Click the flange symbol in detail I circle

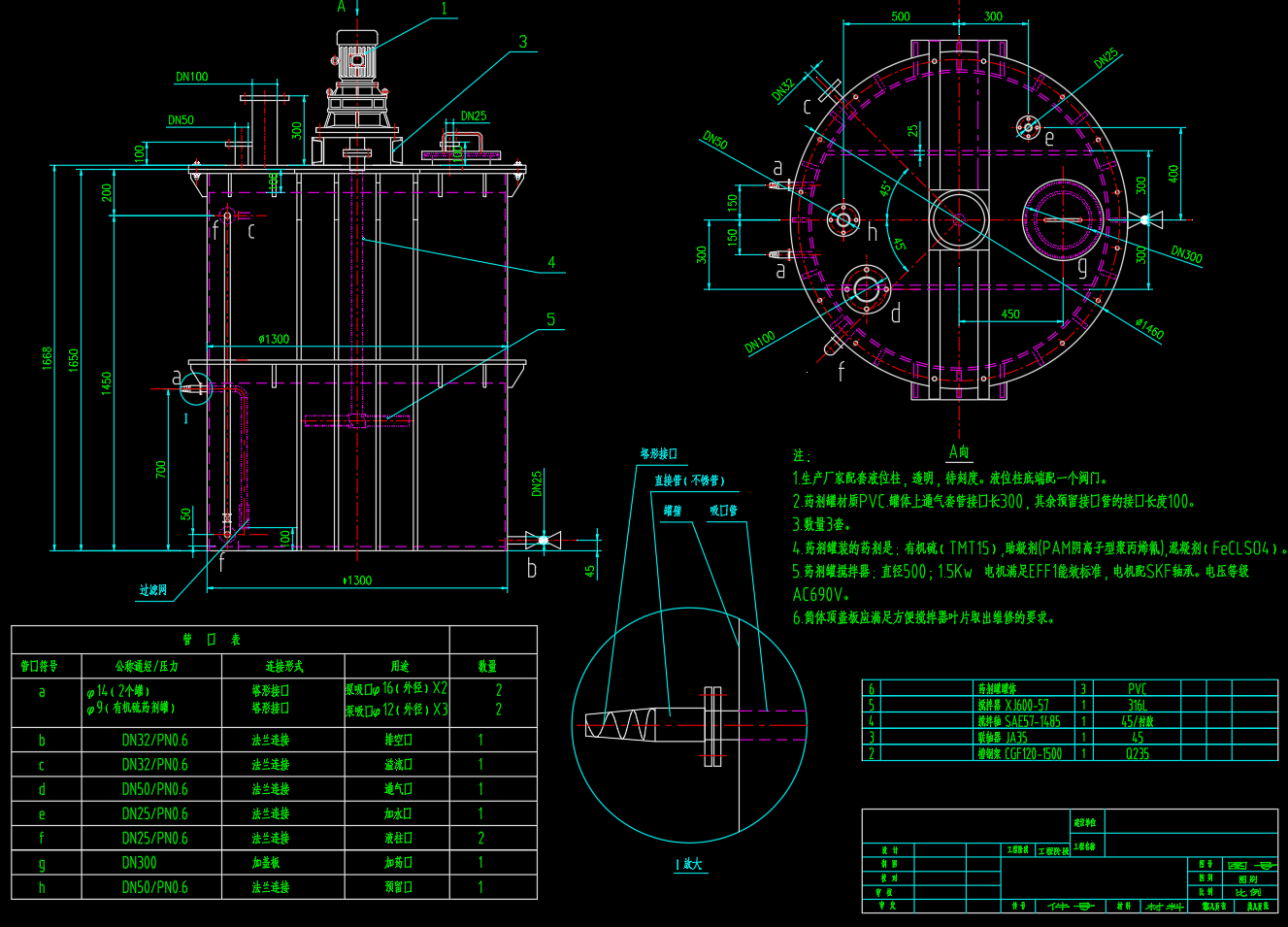[x=713, y=726]
